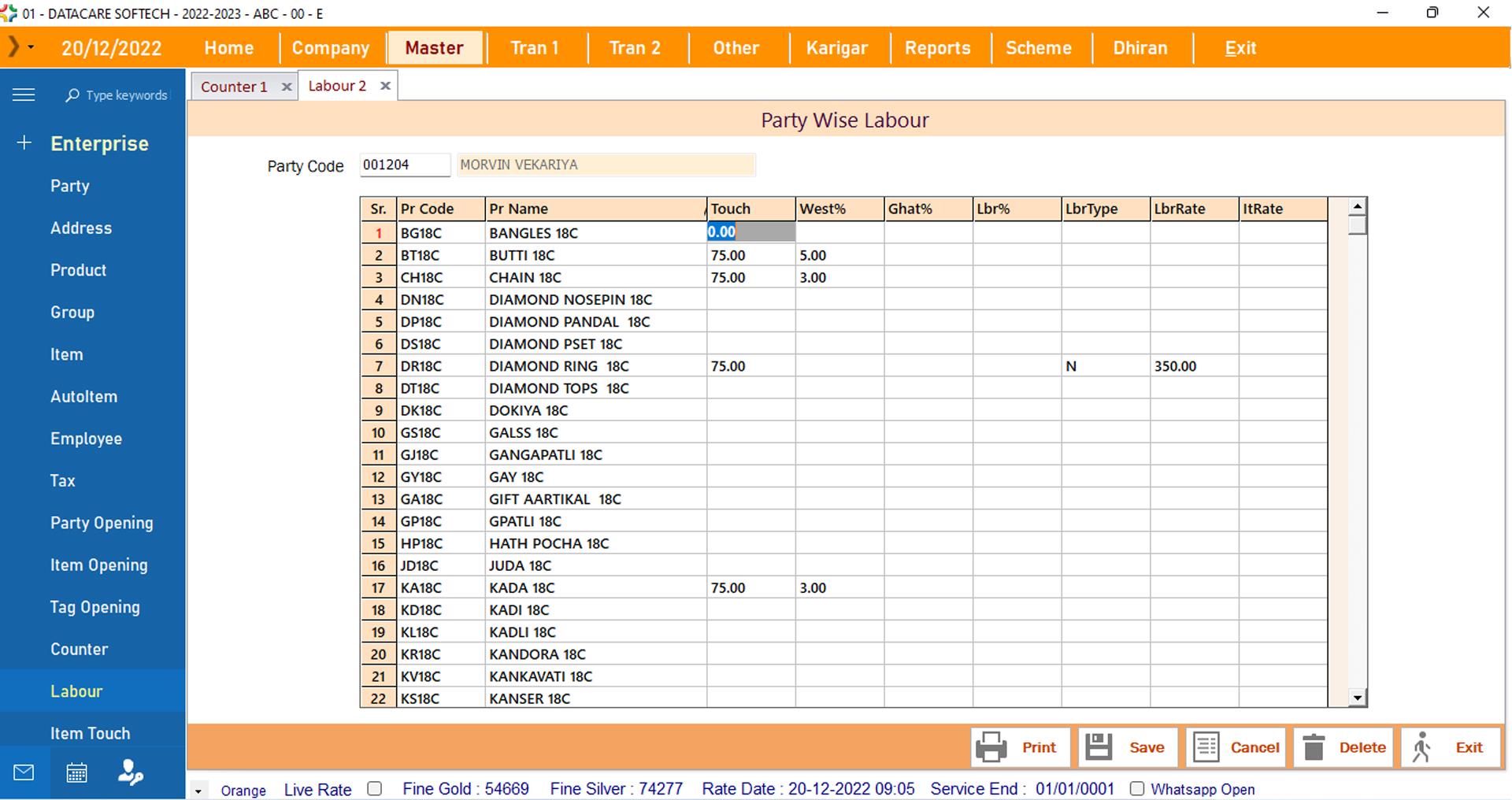
Task: Open Address in the sidebar
Action: point(81,228)
